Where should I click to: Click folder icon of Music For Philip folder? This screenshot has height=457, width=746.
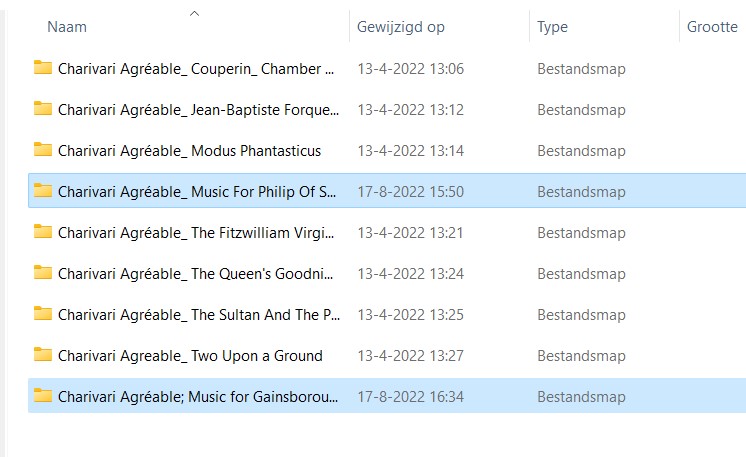click(x=43, y=191)
